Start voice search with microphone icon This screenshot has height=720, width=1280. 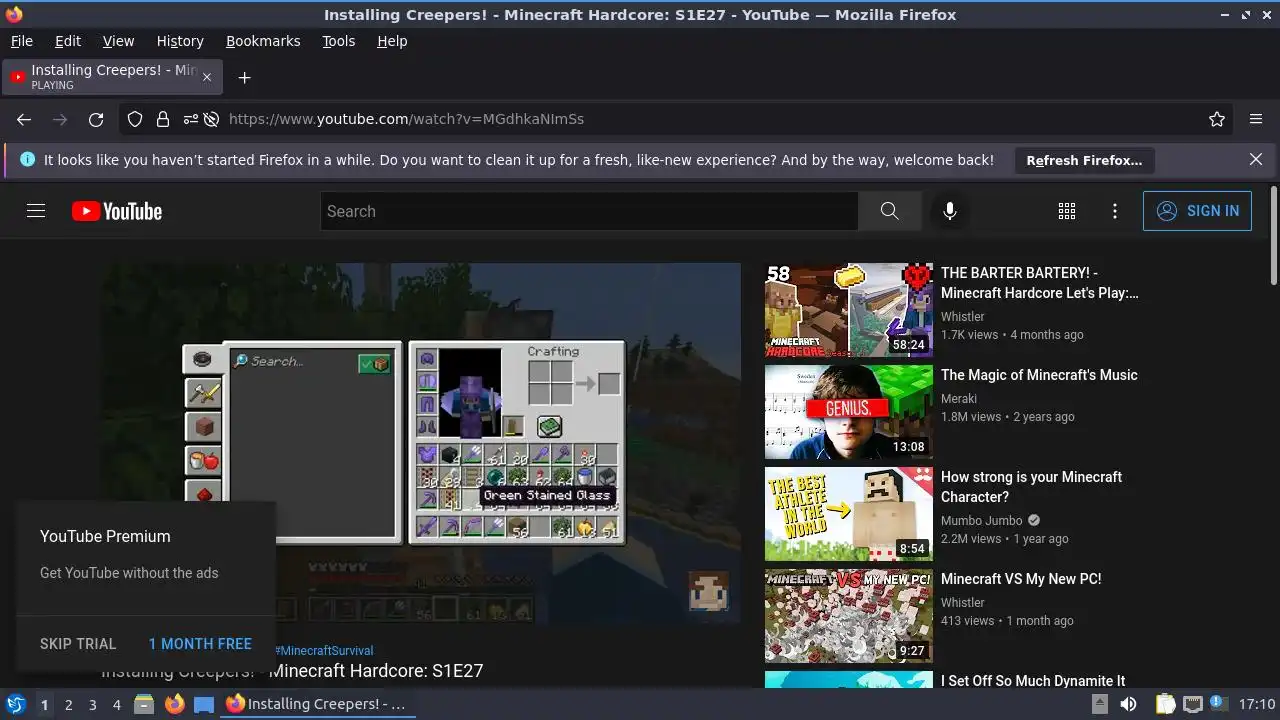[x=950, y=211]
